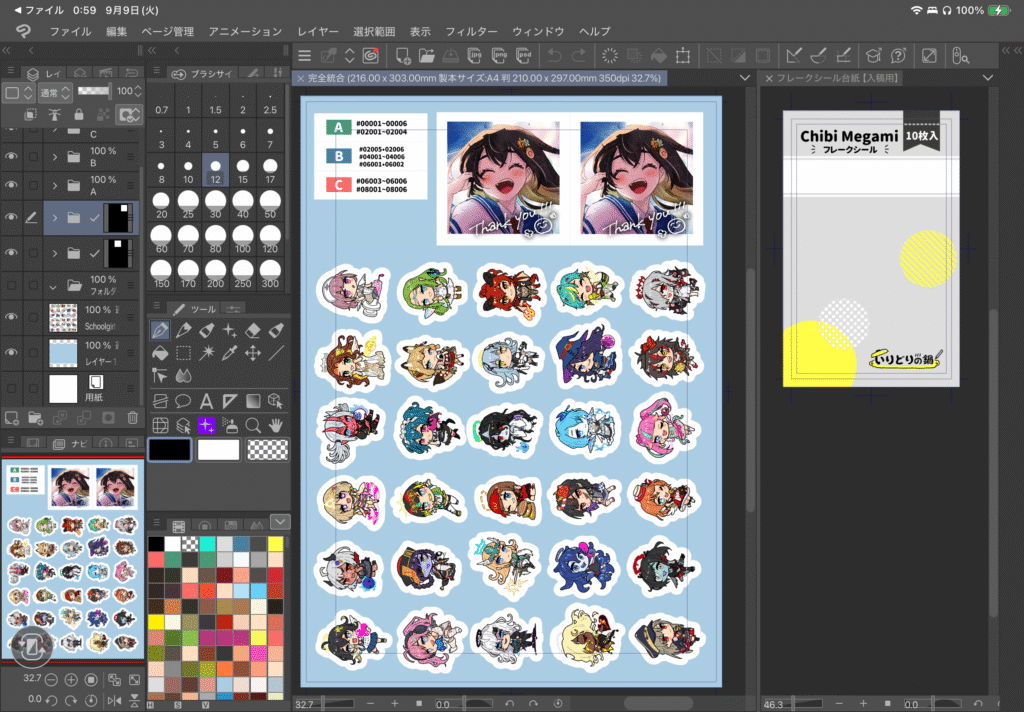Image resolution: width=1024 pixels, height=712 pixels.
Task: Toggle Set as reference layer lighthouse icon
Action: point(55,115)
